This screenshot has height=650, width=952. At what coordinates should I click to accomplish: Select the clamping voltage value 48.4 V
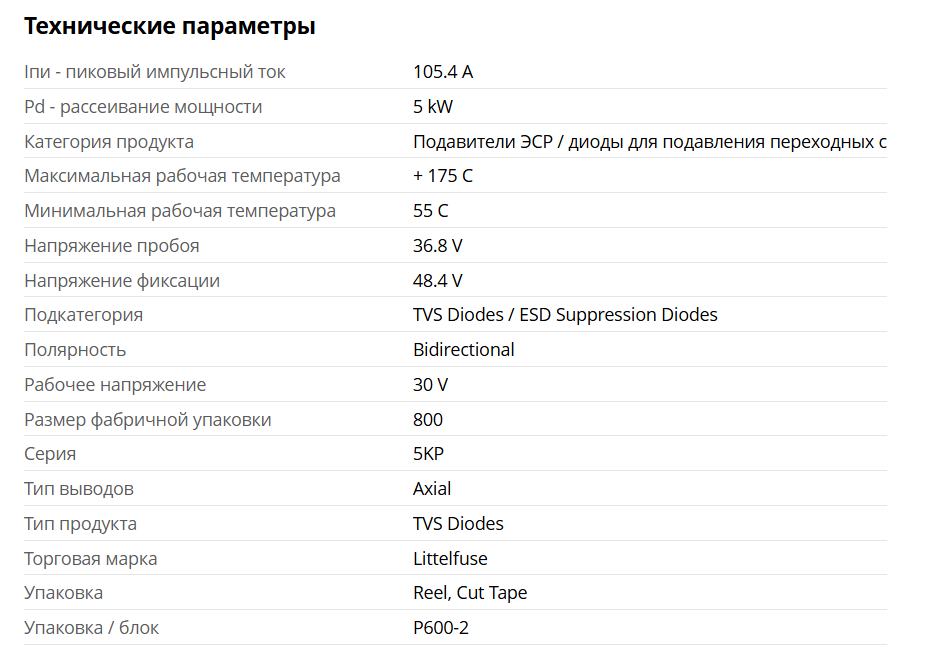438,281
